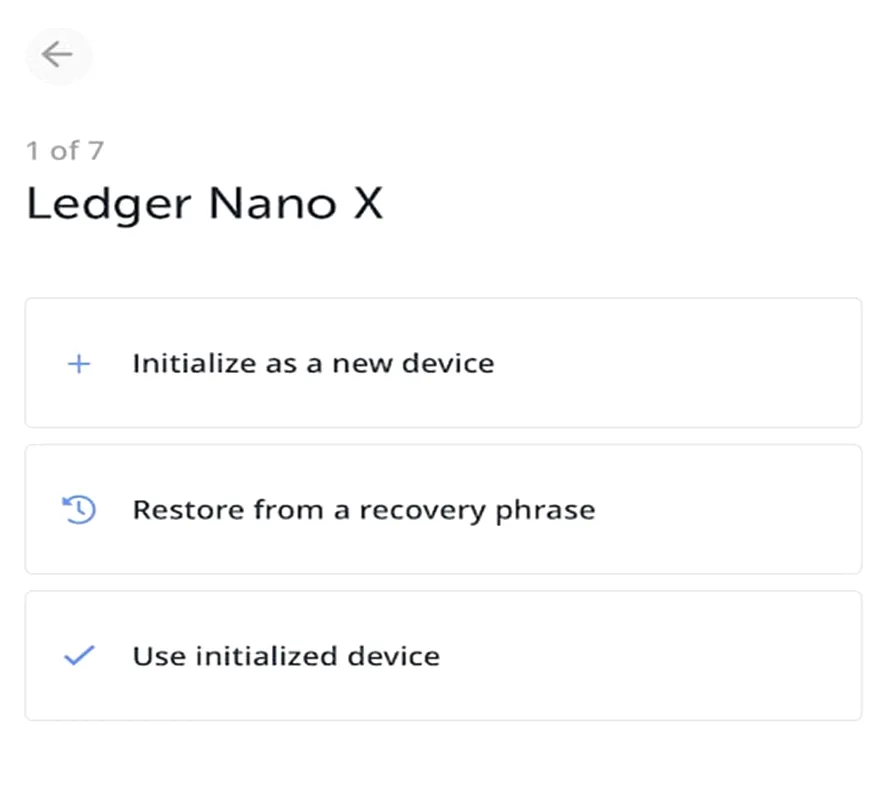Click the "Use initialized device" text
Viewport: 887px width, 787px height.
click(x=286, y=656)
